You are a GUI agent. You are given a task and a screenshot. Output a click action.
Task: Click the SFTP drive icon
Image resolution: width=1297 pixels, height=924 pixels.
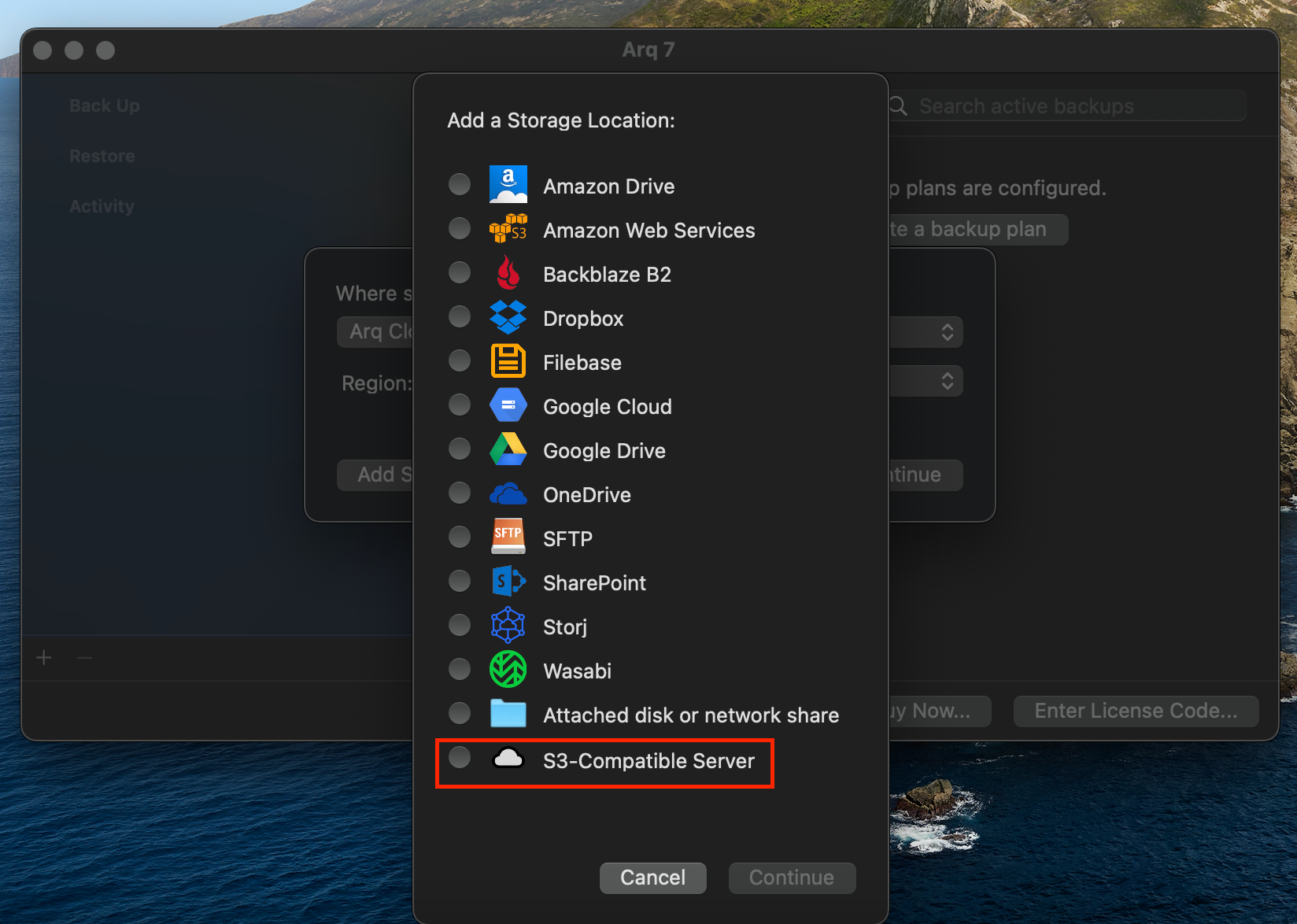pos(508,537)
